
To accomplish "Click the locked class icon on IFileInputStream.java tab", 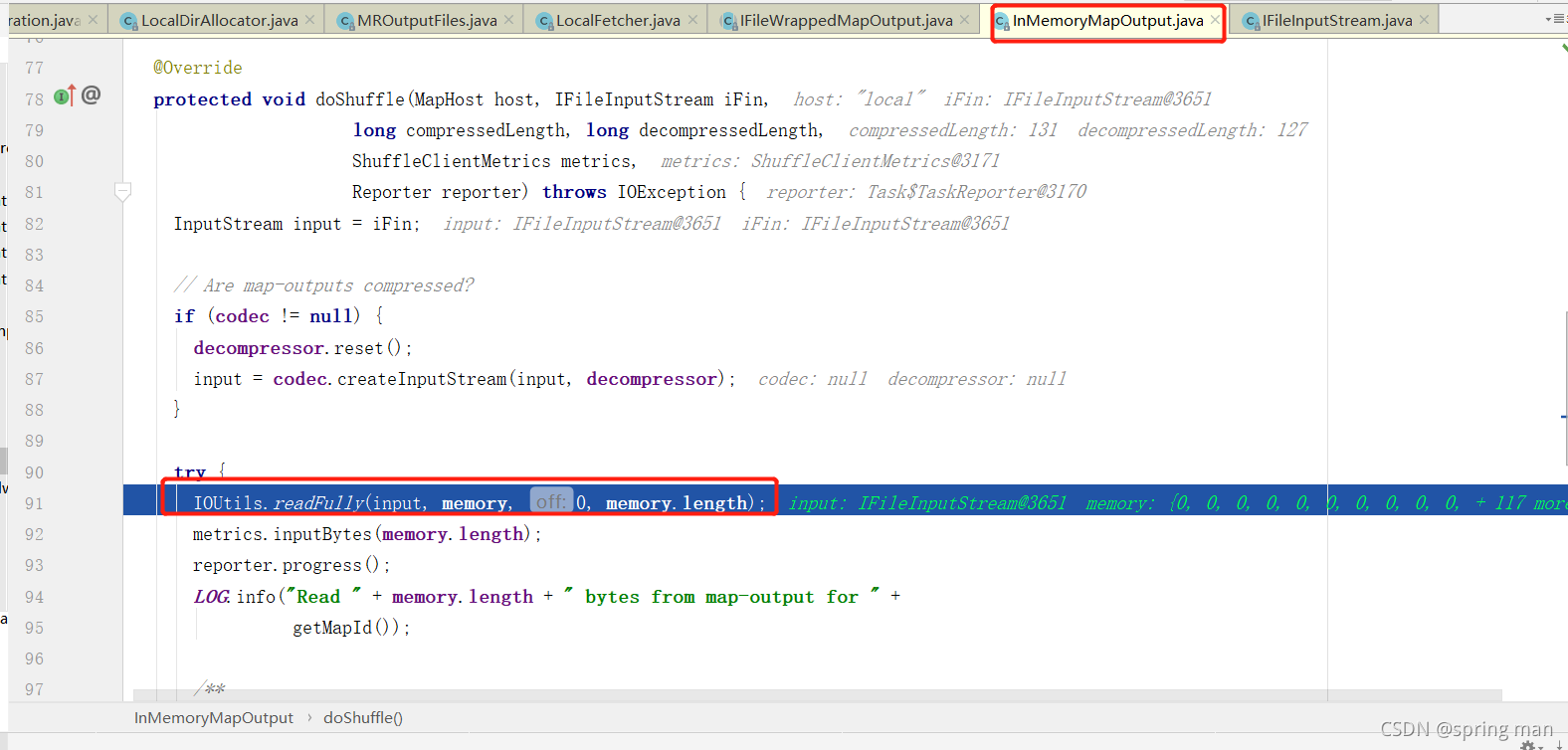I will coord(1251,21).
